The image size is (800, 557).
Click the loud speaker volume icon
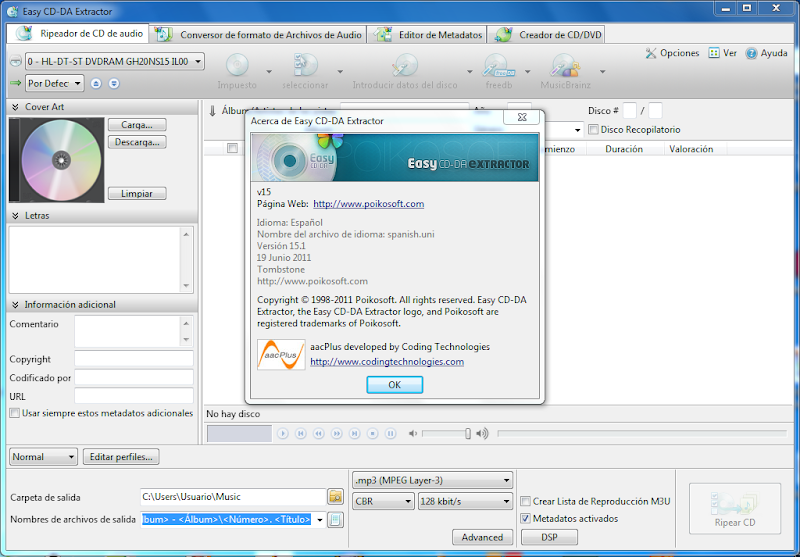[482, 434]
